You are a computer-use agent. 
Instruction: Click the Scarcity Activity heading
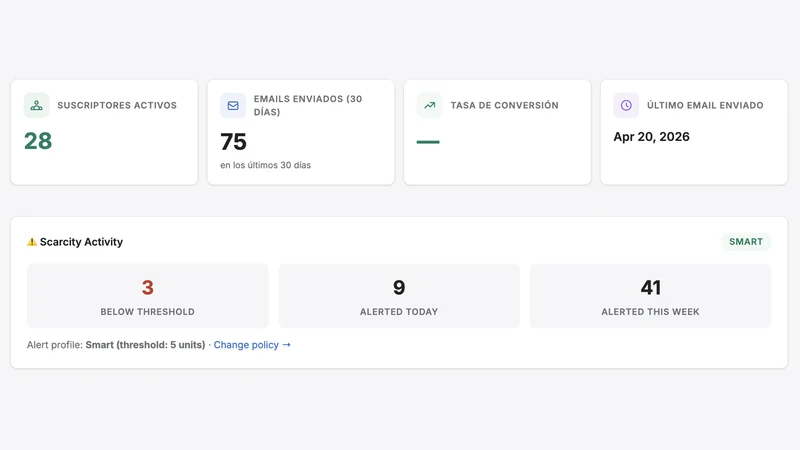[81, 242]
